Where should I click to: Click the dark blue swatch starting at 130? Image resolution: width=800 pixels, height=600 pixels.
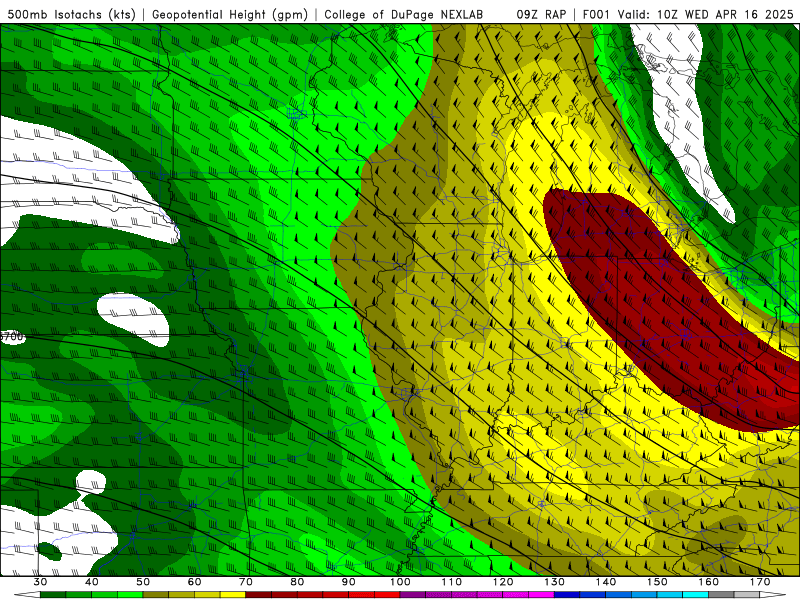coord(567,595)
